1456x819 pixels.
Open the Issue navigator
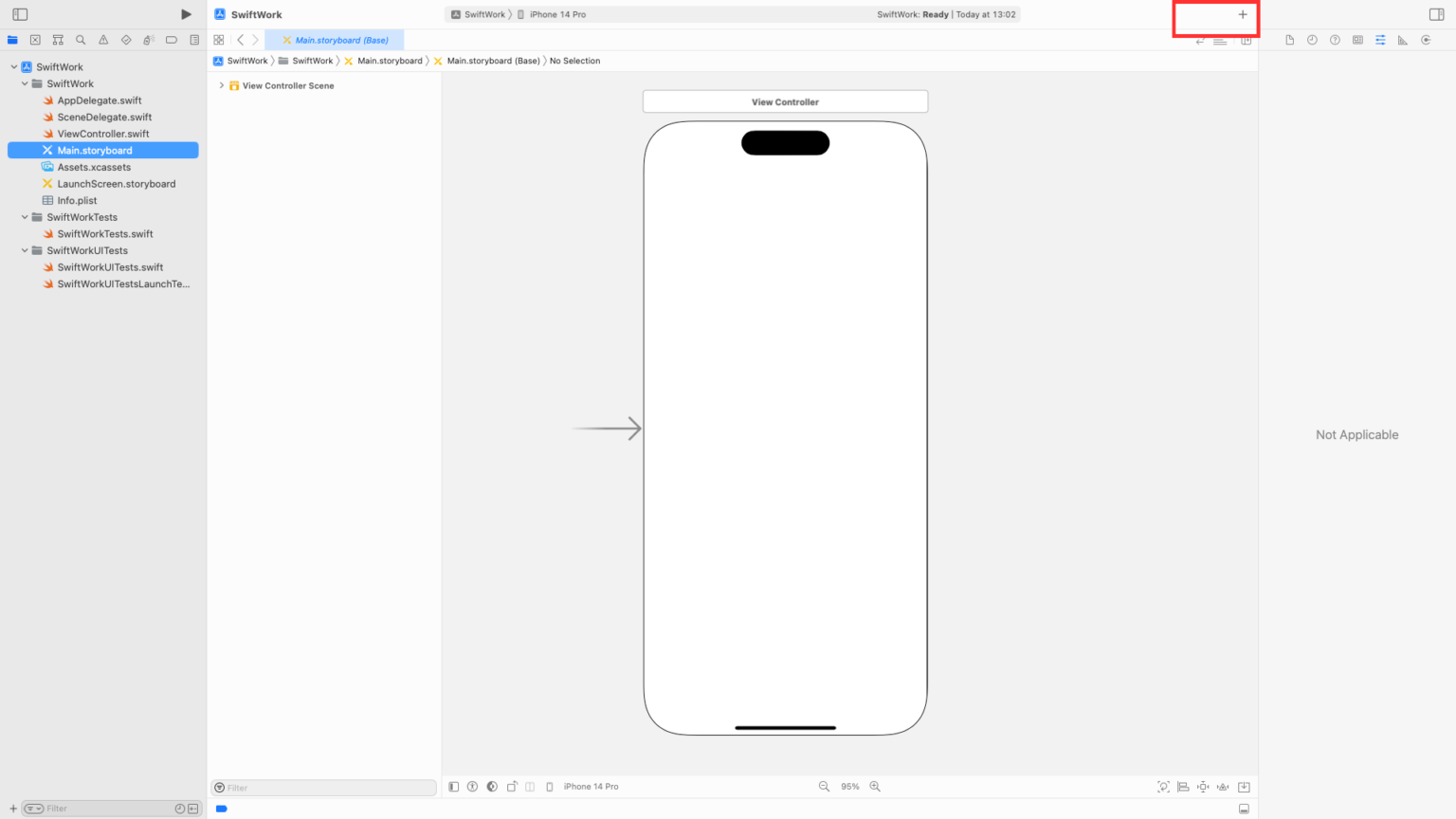[x=103, y=40]
